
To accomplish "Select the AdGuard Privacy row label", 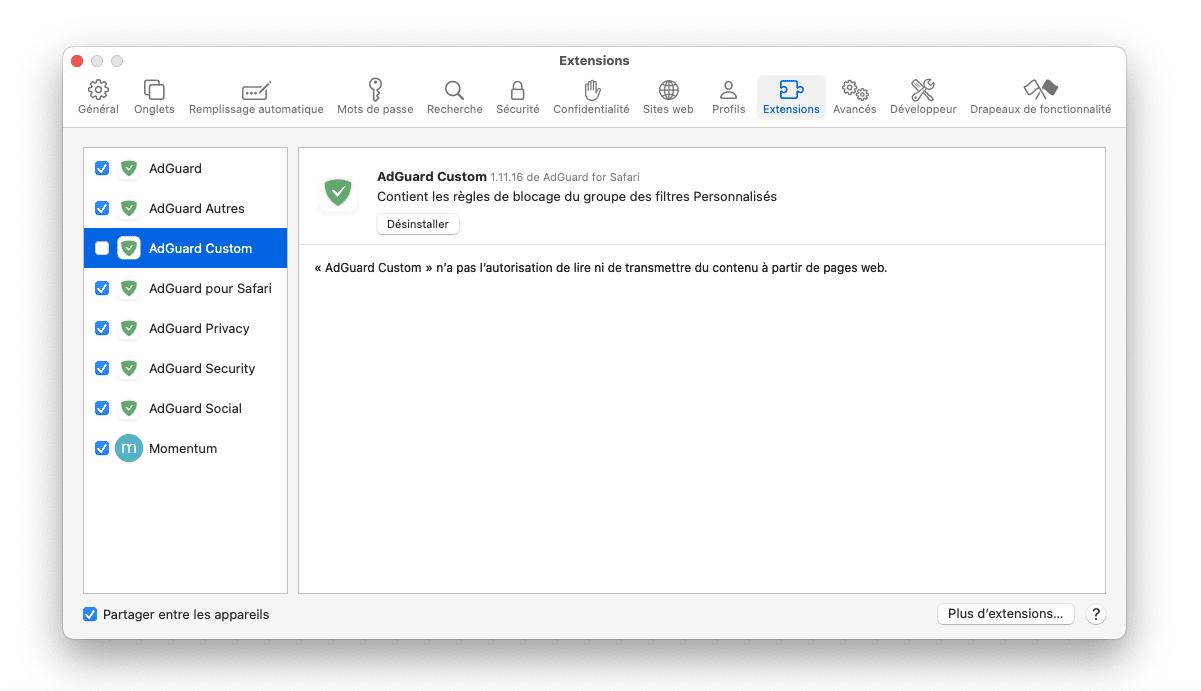I will click(199, 328).
